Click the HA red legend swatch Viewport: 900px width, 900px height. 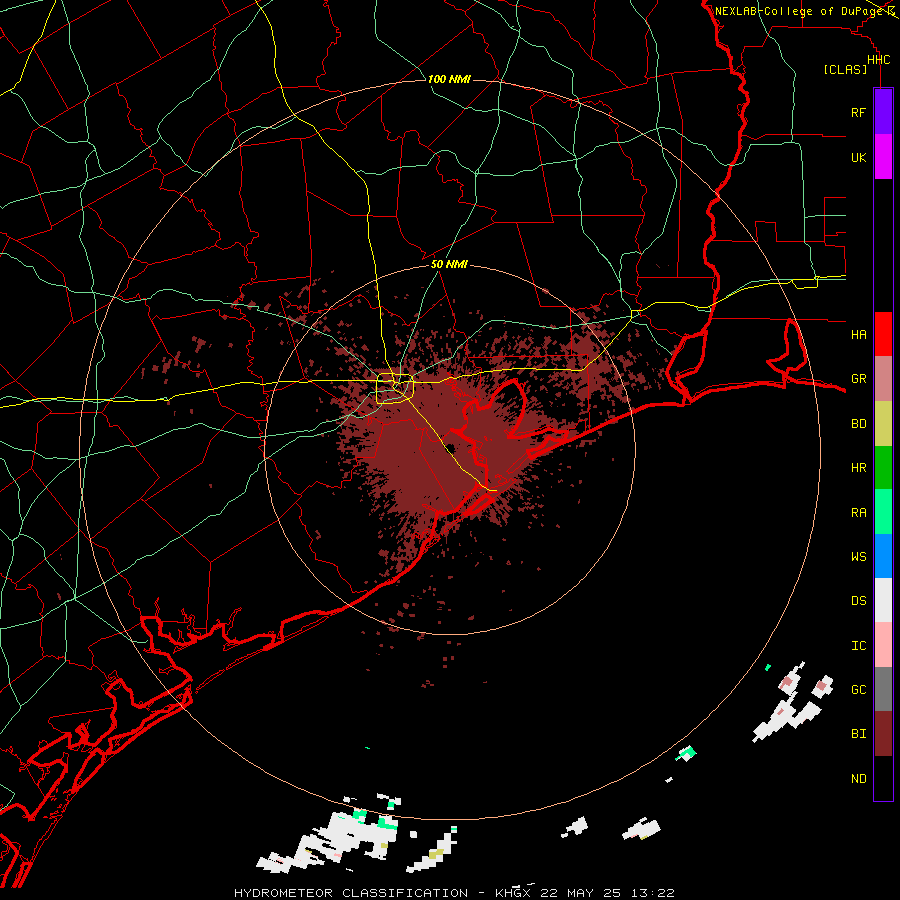883,334
